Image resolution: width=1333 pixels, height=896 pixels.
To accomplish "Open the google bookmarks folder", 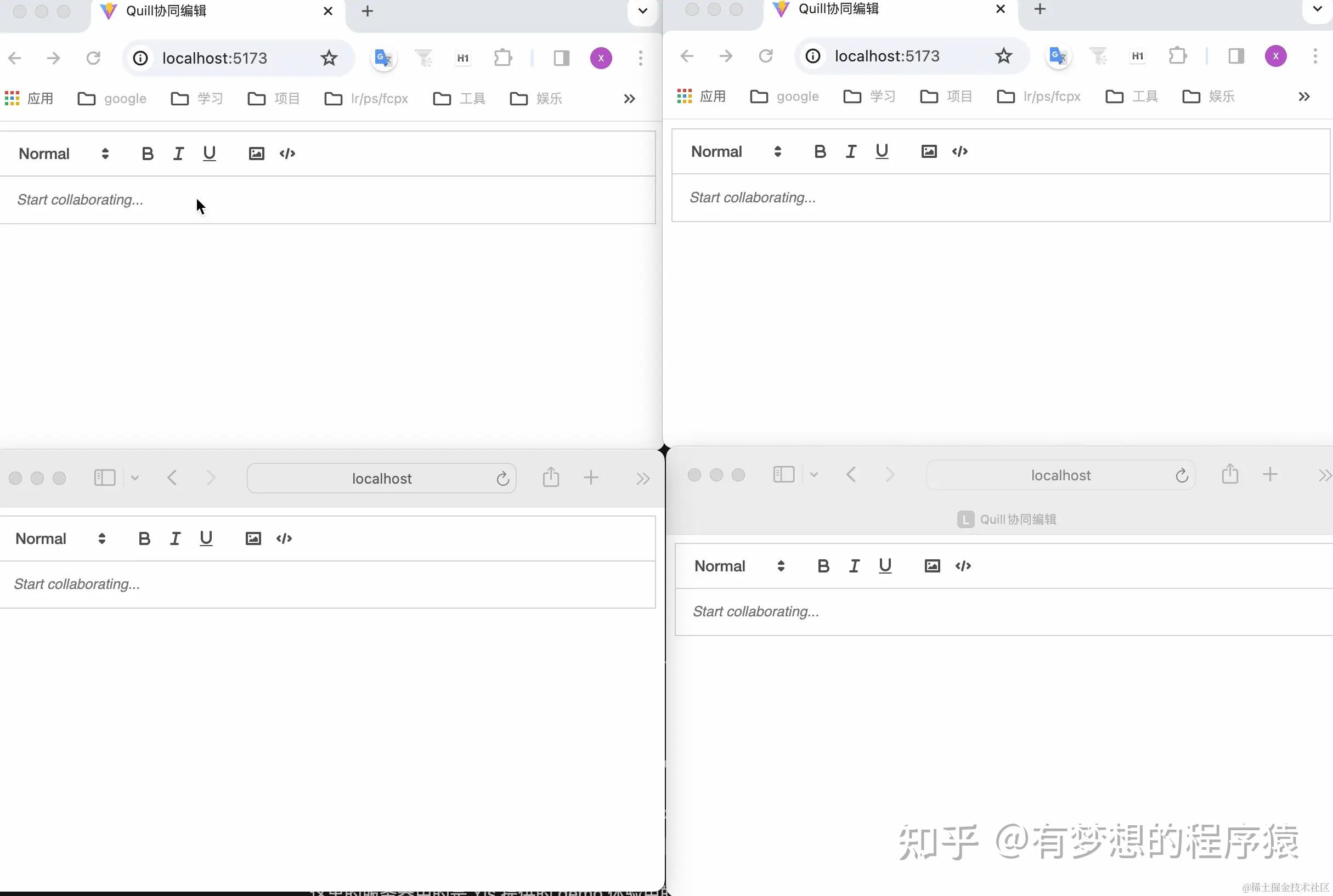I will click(x=112, y=98).
